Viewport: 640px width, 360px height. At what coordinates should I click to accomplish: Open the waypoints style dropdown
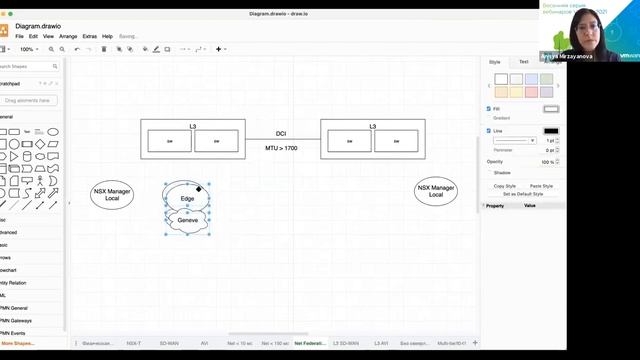200,49
